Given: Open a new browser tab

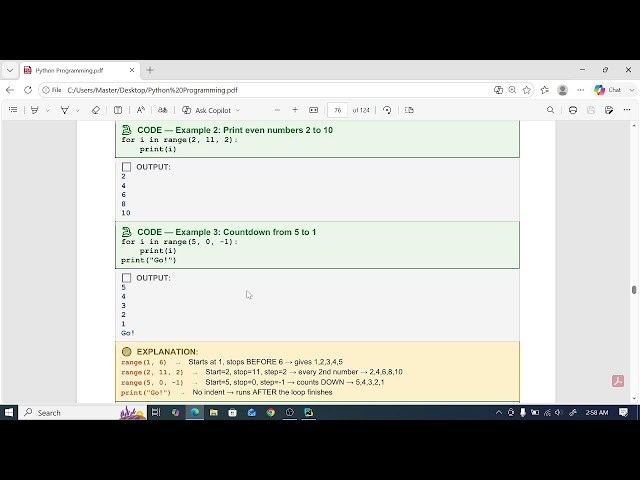Looking at the screenshot, I should (x=150, y=71).
